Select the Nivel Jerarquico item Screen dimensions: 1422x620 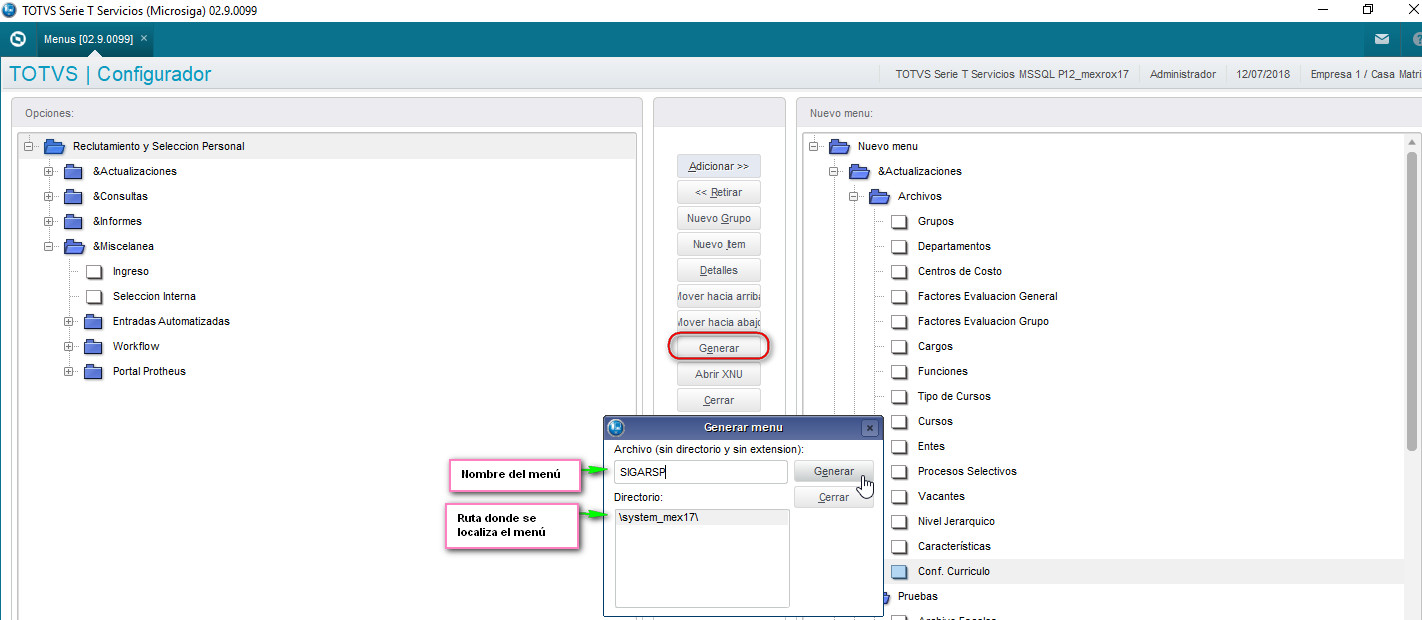click(x=956, y=521)
